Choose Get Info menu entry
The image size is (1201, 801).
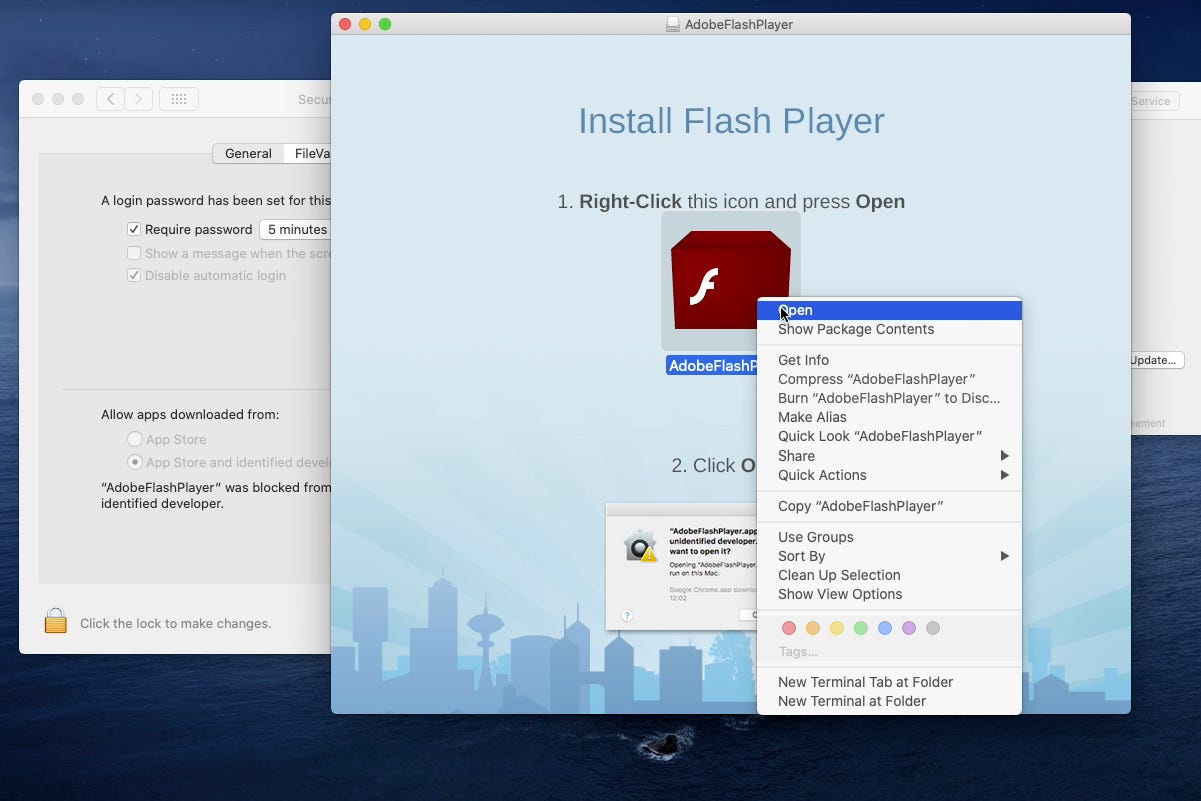tap(889, 360)
